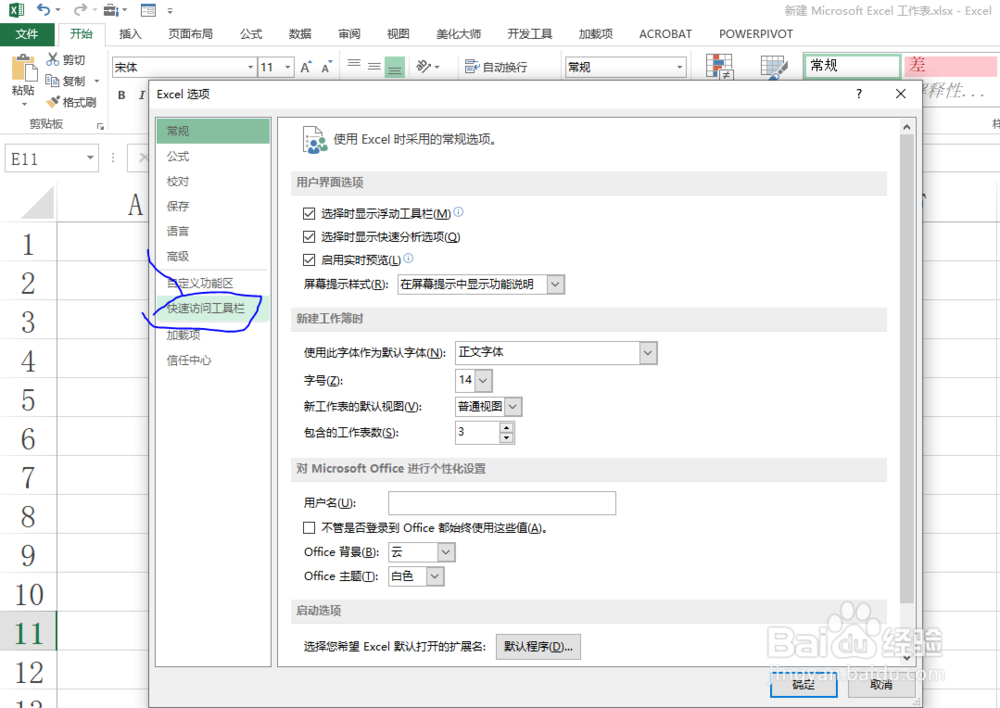The width and height of the screenshot is (1000, 708).
Task: Open Office 主题 dropdown showing 白色
Action: coord(434,576)
